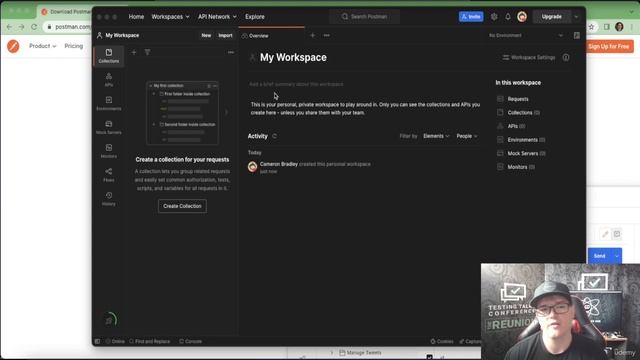Open Find and Replace in footer
Screen dimensions: 640x360
tap(149, 341)
